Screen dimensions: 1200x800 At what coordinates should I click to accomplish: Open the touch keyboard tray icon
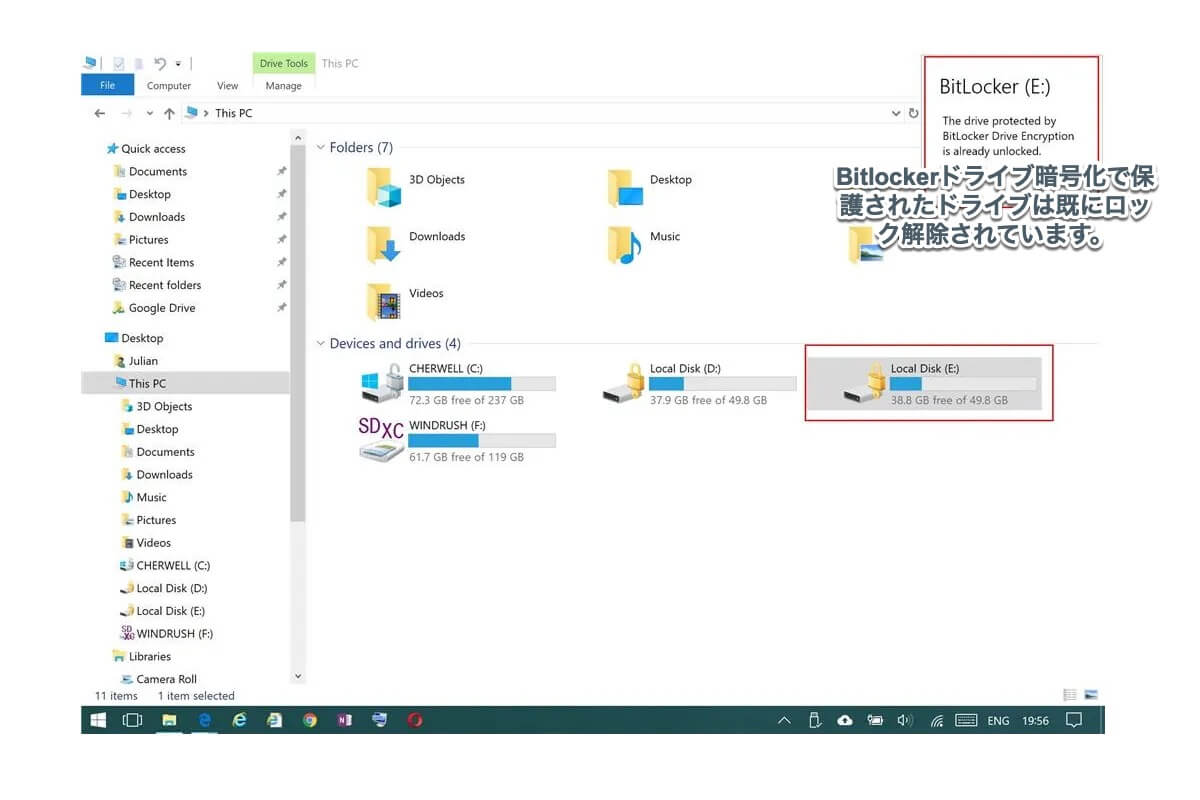tap(966, 720)
